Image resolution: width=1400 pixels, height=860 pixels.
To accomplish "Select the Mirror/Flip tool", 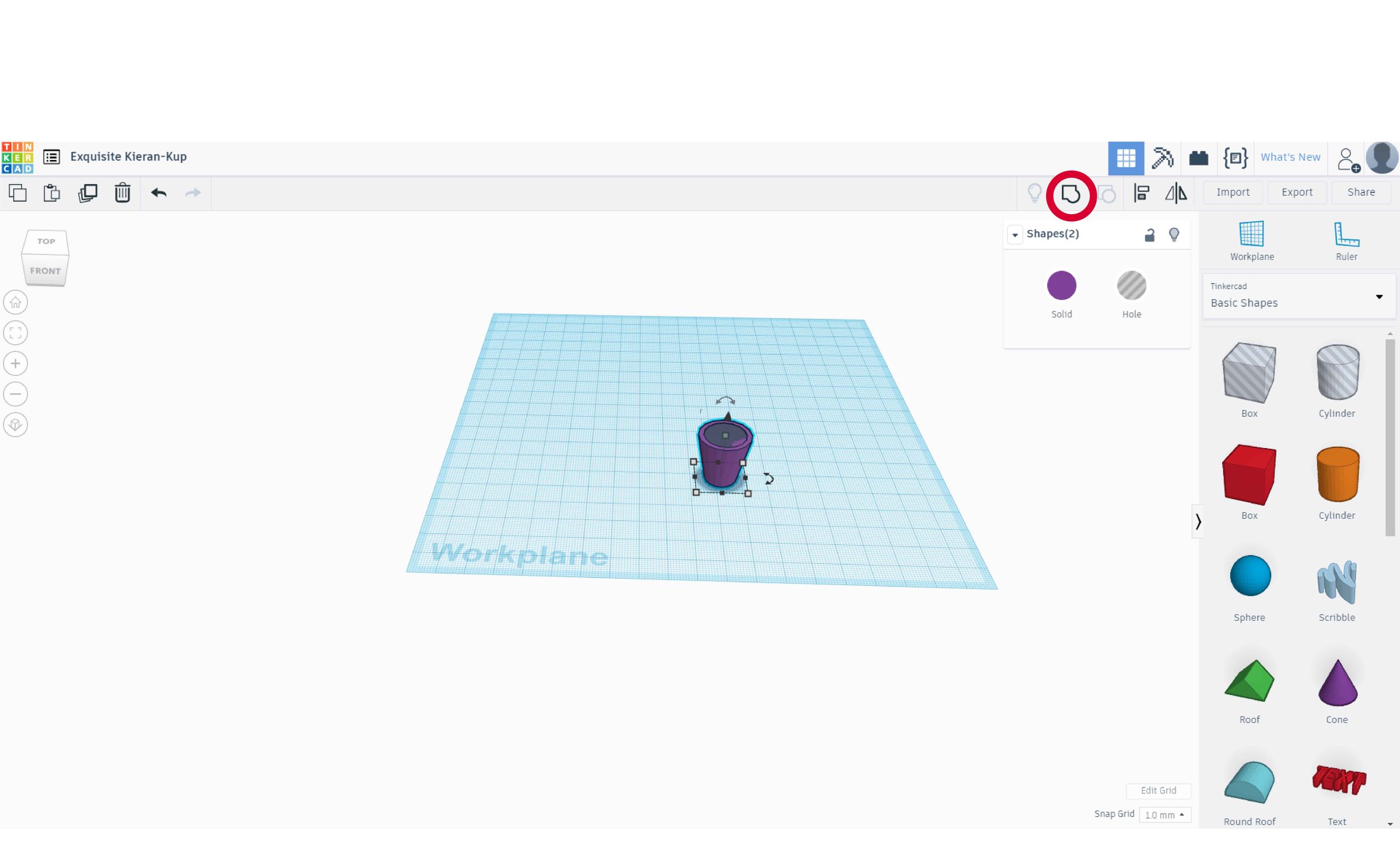I will tap(1176, 193).
